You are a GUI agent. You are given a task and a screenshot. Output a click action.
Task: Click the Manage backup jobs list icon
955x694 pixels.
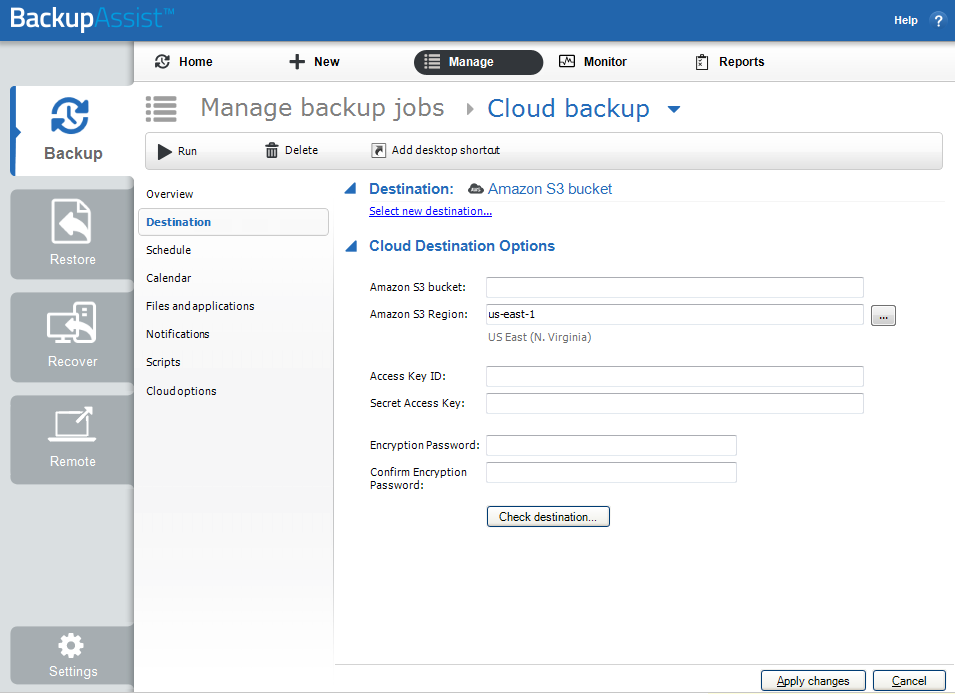coord(161,109)
